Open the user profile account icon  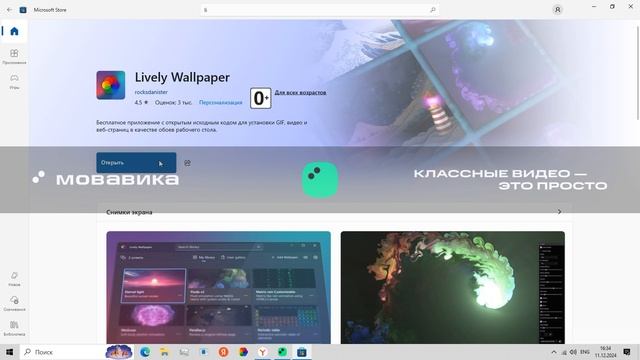[x=557, y=10]
